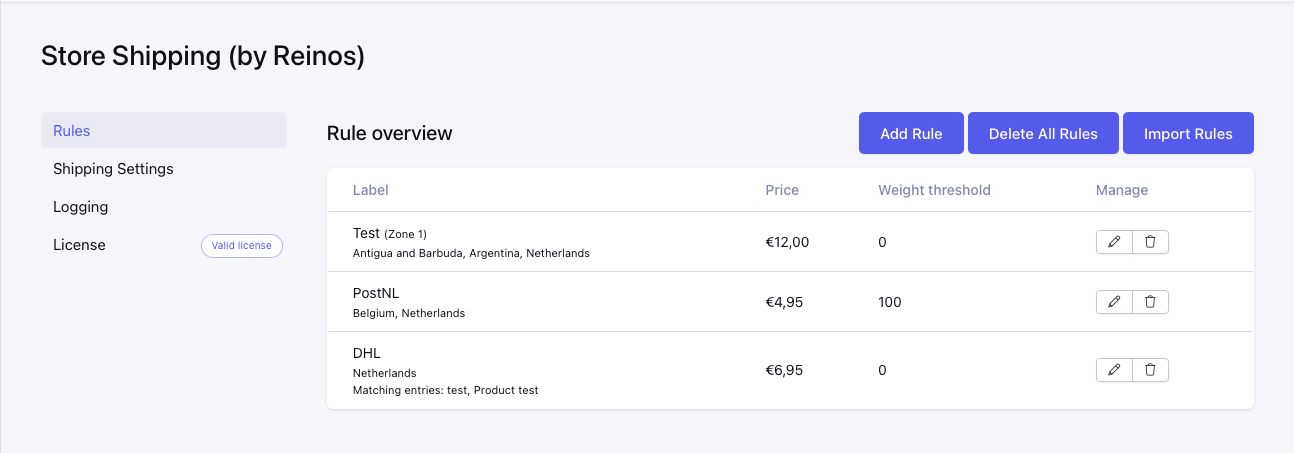
Task: Open the Rules sidebar section
Action: pyautogui.click(x=72, y=131)
